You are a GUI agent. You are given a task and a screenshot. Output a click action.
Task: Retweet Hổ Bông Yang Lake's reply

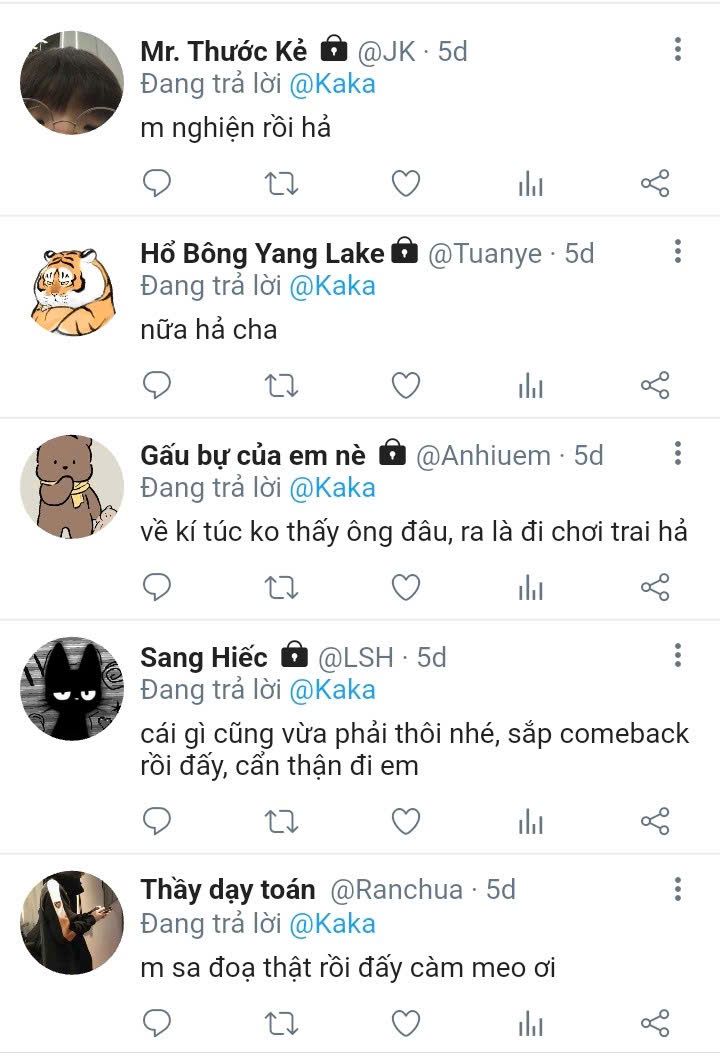click(x=281, y=385)
